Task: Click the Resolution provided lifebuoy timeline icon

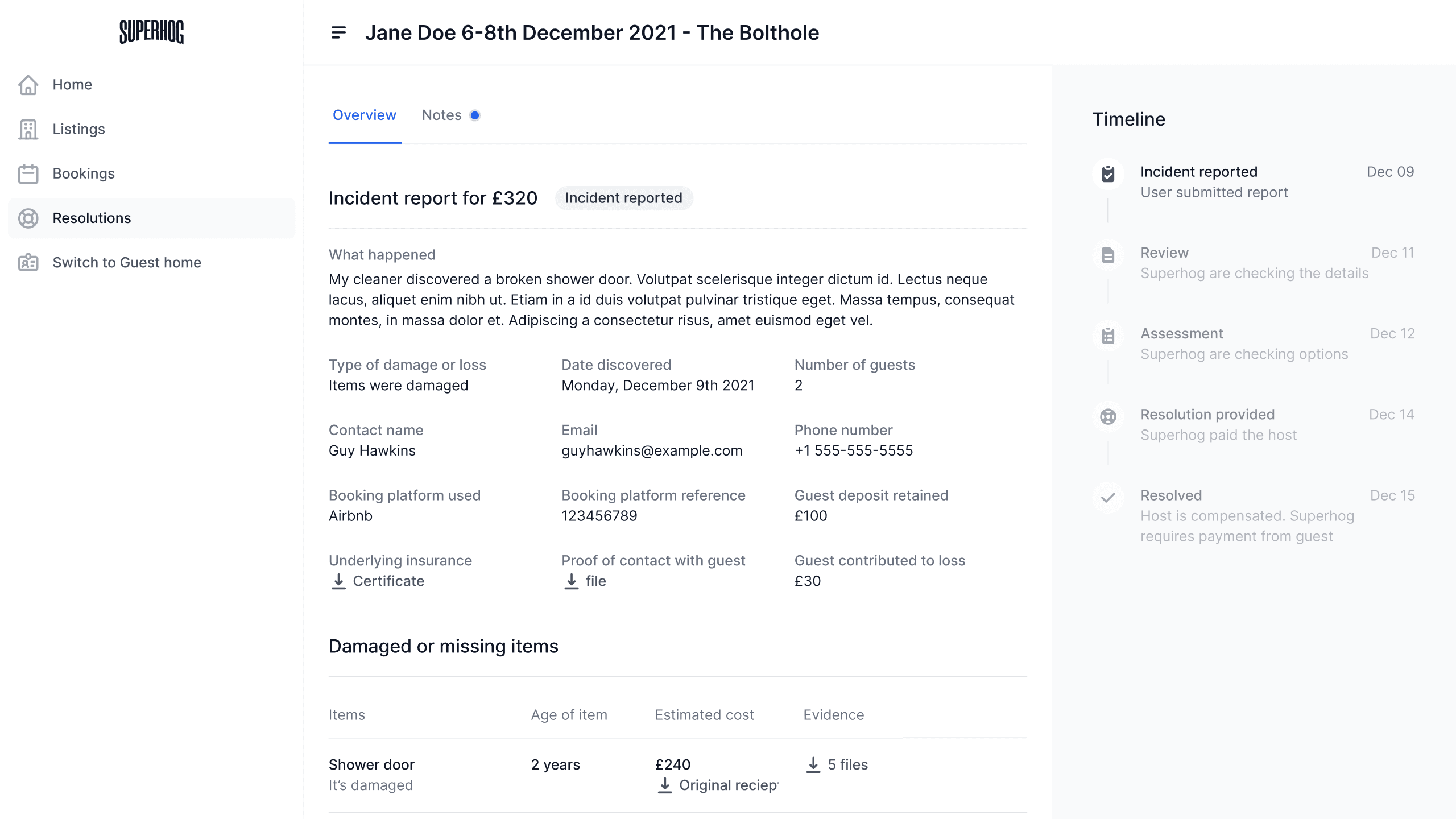Action: tap(1108, 416)
